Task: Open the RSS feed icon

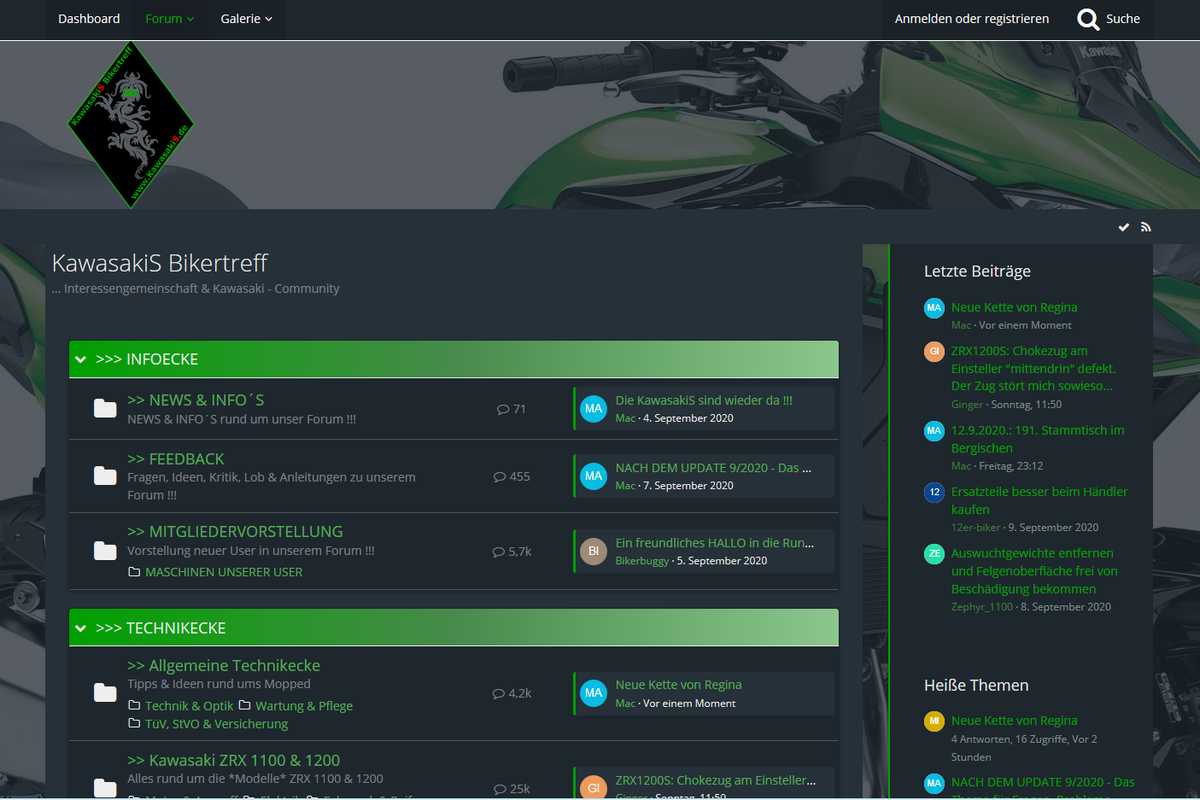Action: (x=1146, y=227)
